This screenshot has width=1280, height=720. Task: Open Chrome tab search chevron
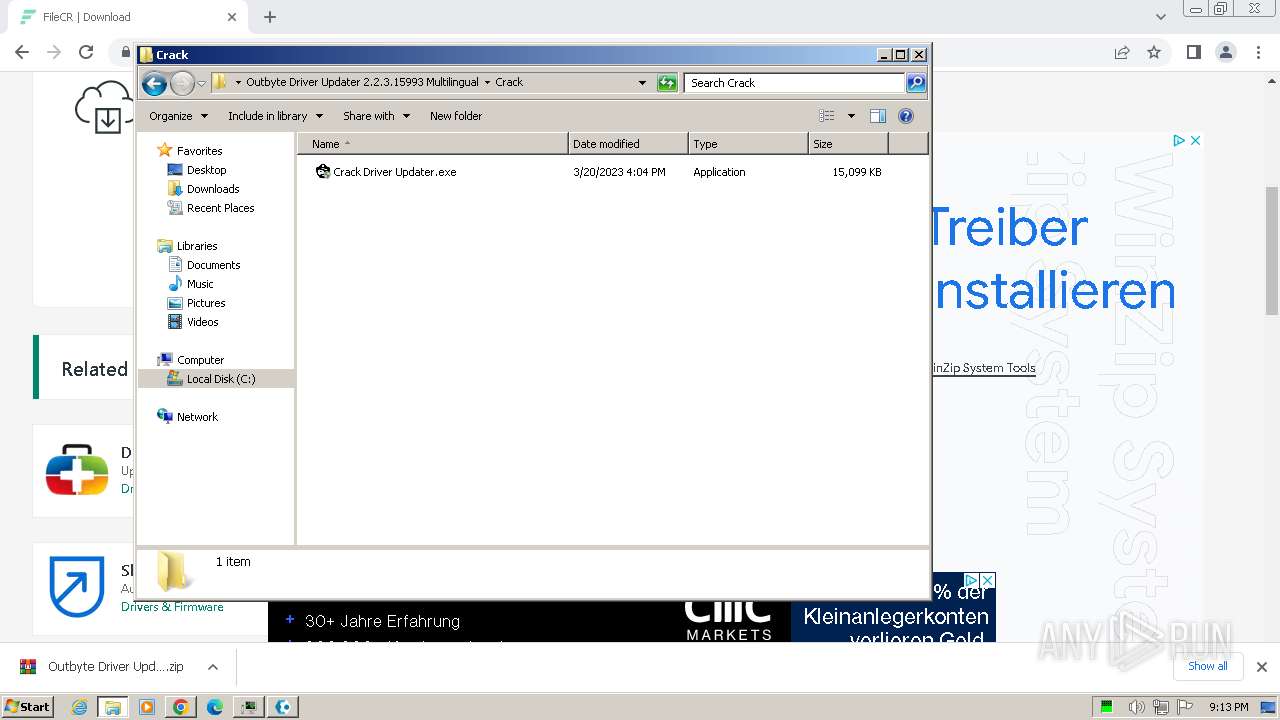pyautogui.click(x=1160, y=17)
